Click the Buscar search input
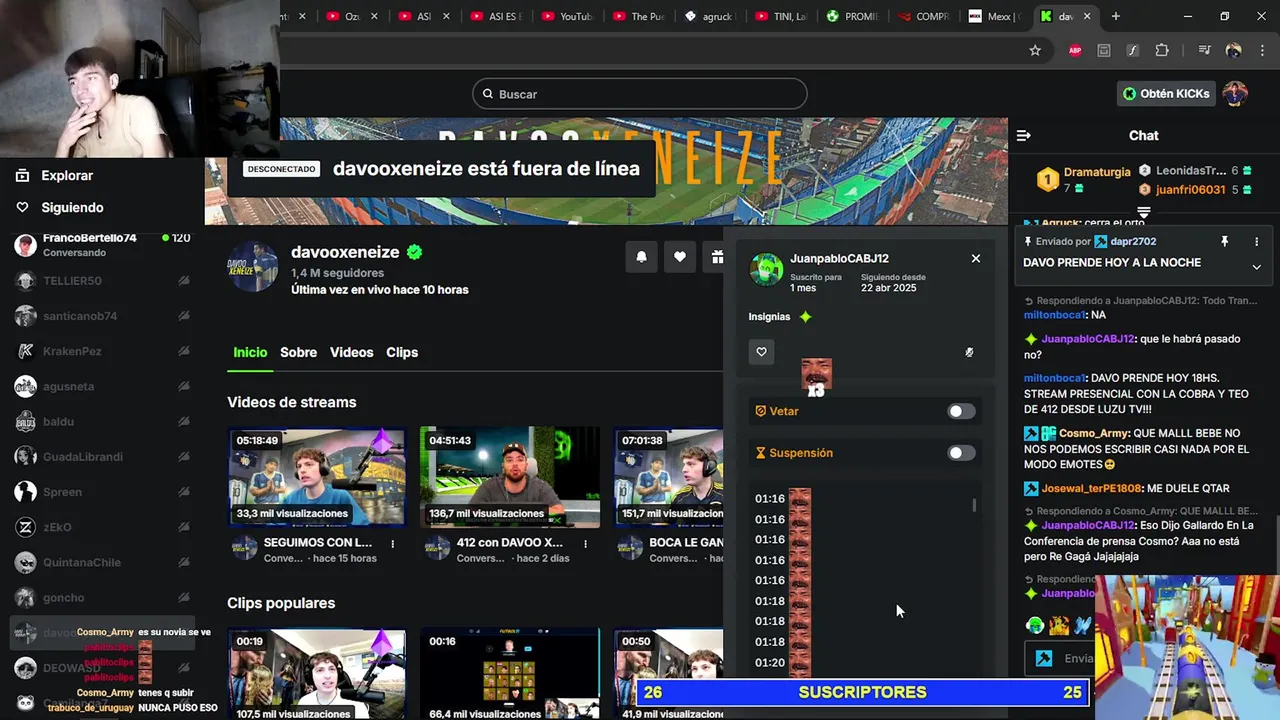The width and height of the screenshot is (1280, 720). tap(640, 94)
